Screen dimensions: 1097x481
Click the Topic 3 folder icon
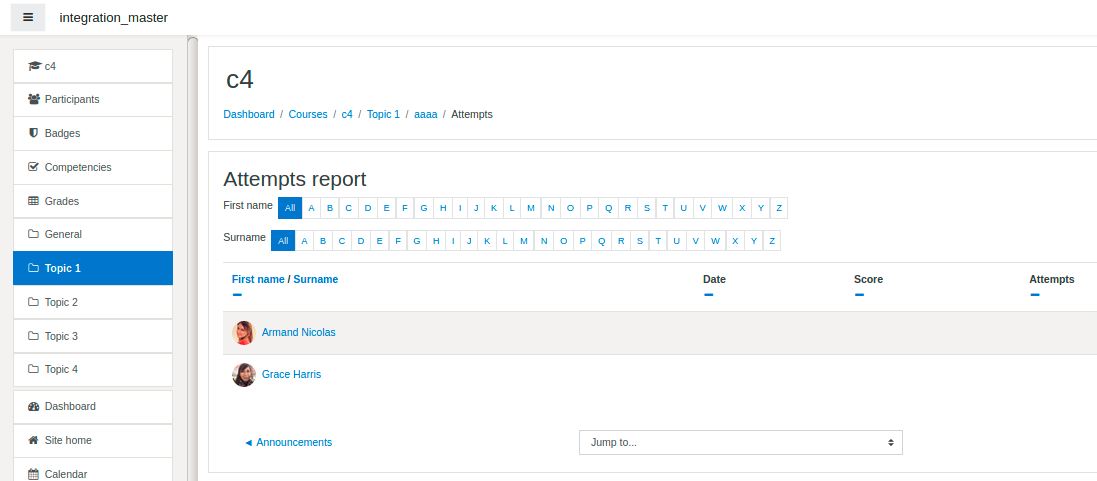click(34, 336)
